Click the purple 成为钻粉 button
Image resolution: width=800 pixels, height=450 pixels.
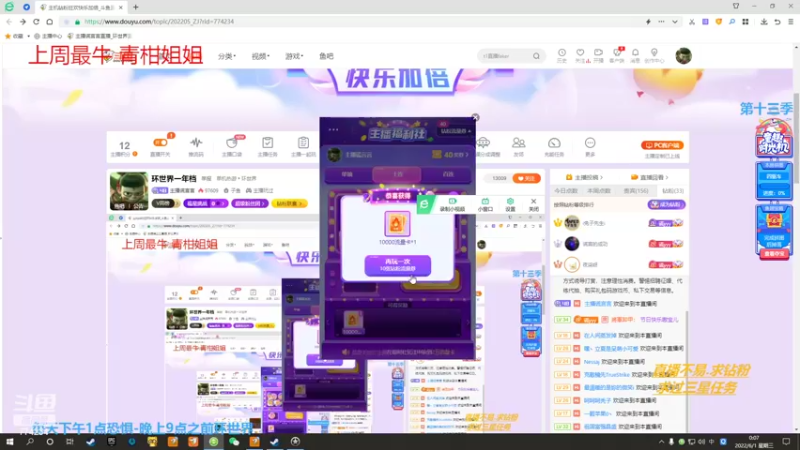tap(667, 205)
